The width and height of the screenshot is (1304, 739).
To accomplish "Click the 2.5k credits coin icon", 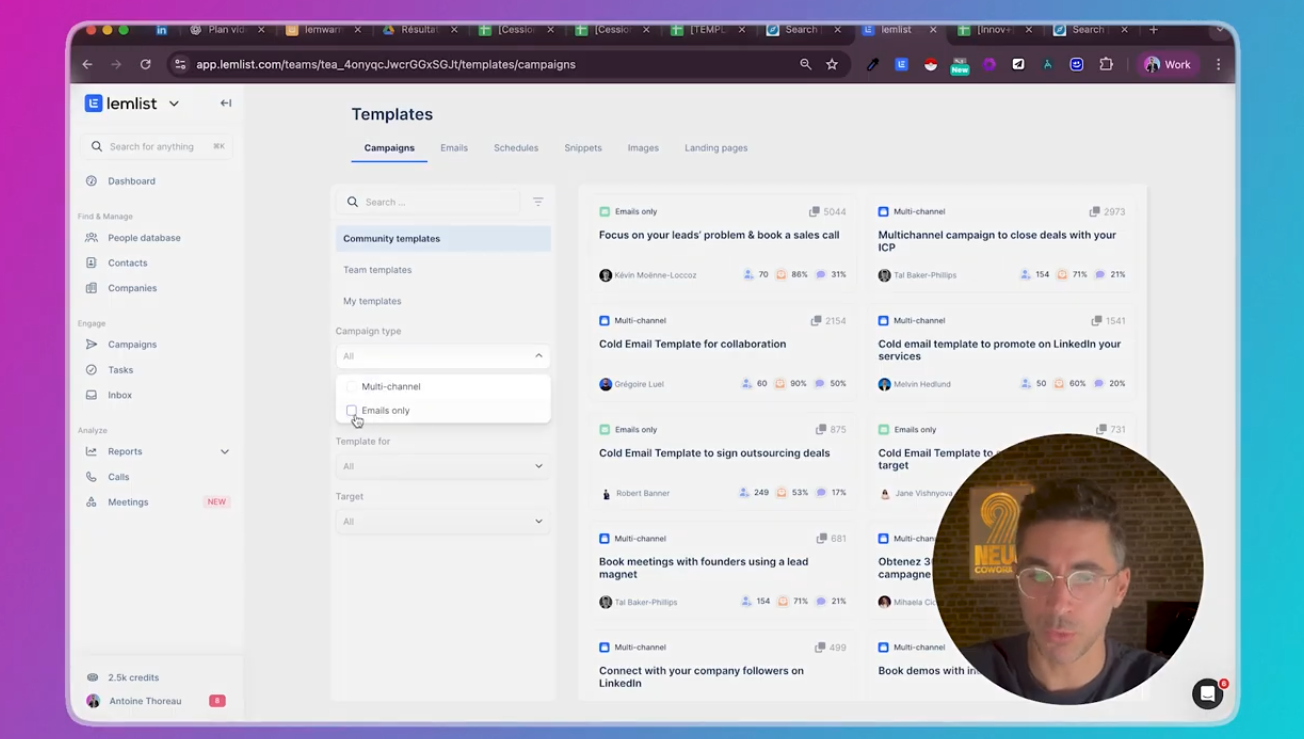I will tap(93, 677).
